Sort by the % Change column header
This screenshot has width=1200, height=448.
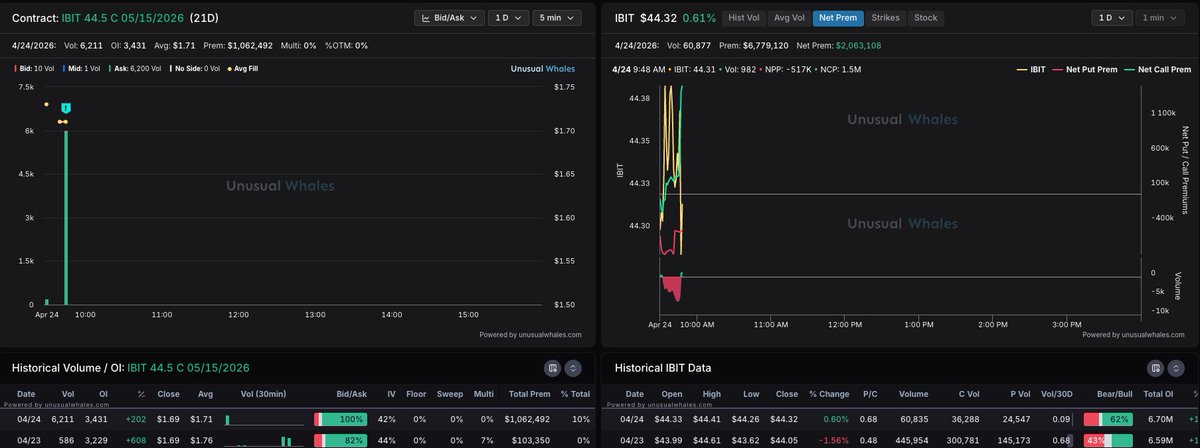(x=827, y=393)
